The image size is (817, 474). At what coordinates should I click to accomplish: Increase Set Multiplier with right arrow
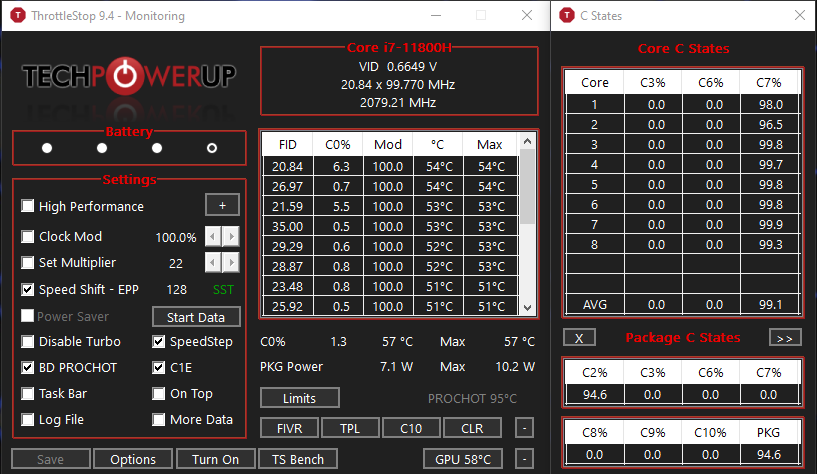coord(231,263)
